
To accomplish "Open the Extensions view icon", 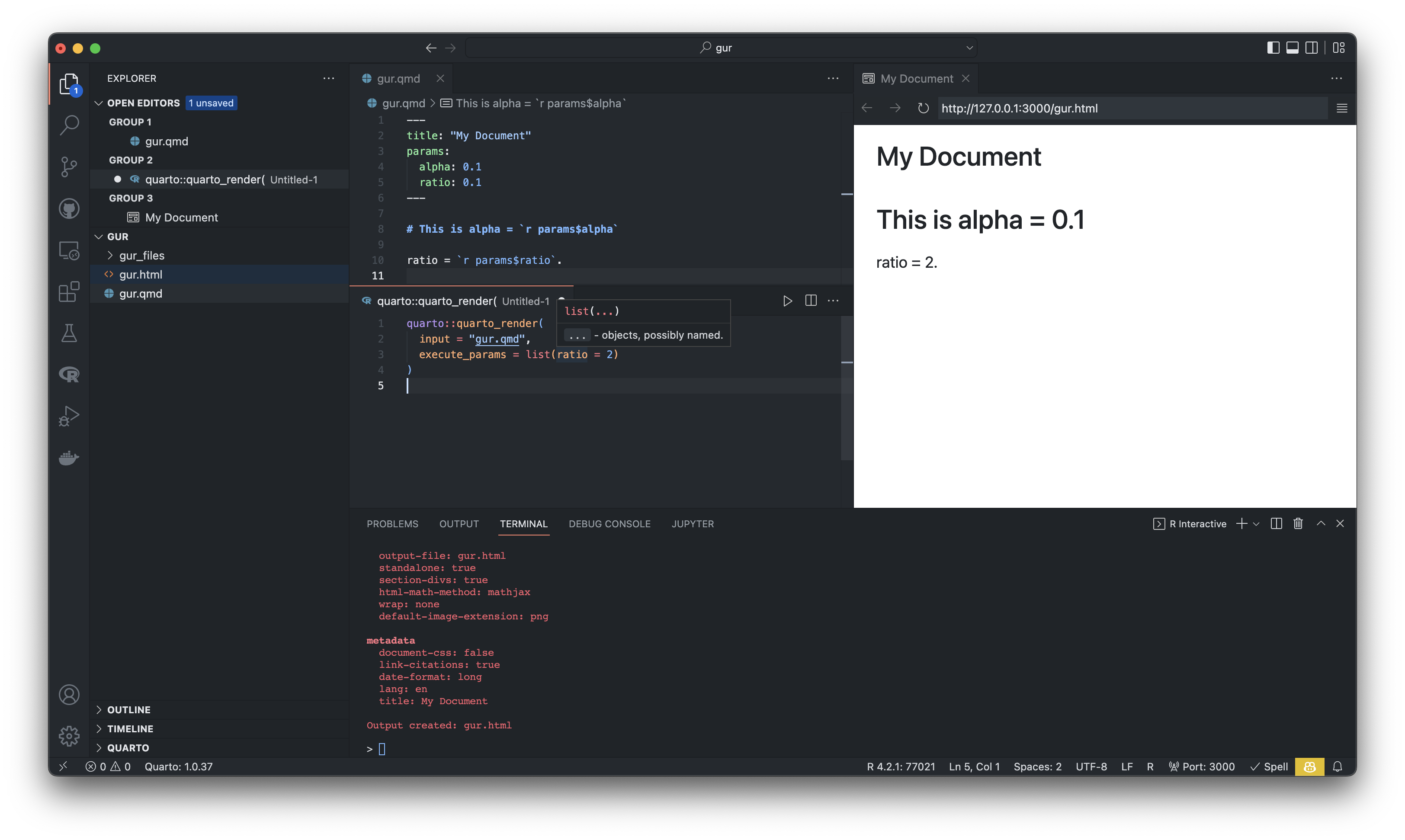I will [x=69, y=292].
